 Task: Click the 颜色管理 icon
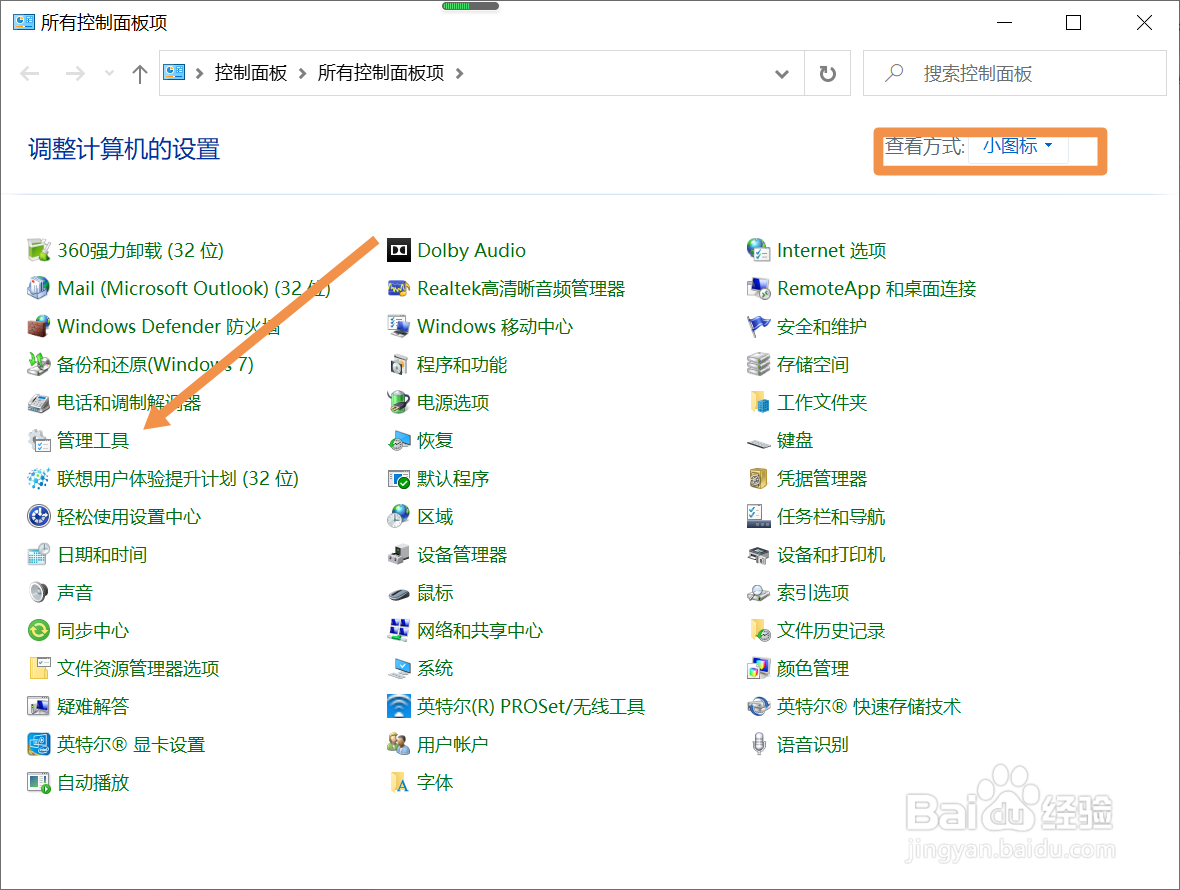coord(759,668)
